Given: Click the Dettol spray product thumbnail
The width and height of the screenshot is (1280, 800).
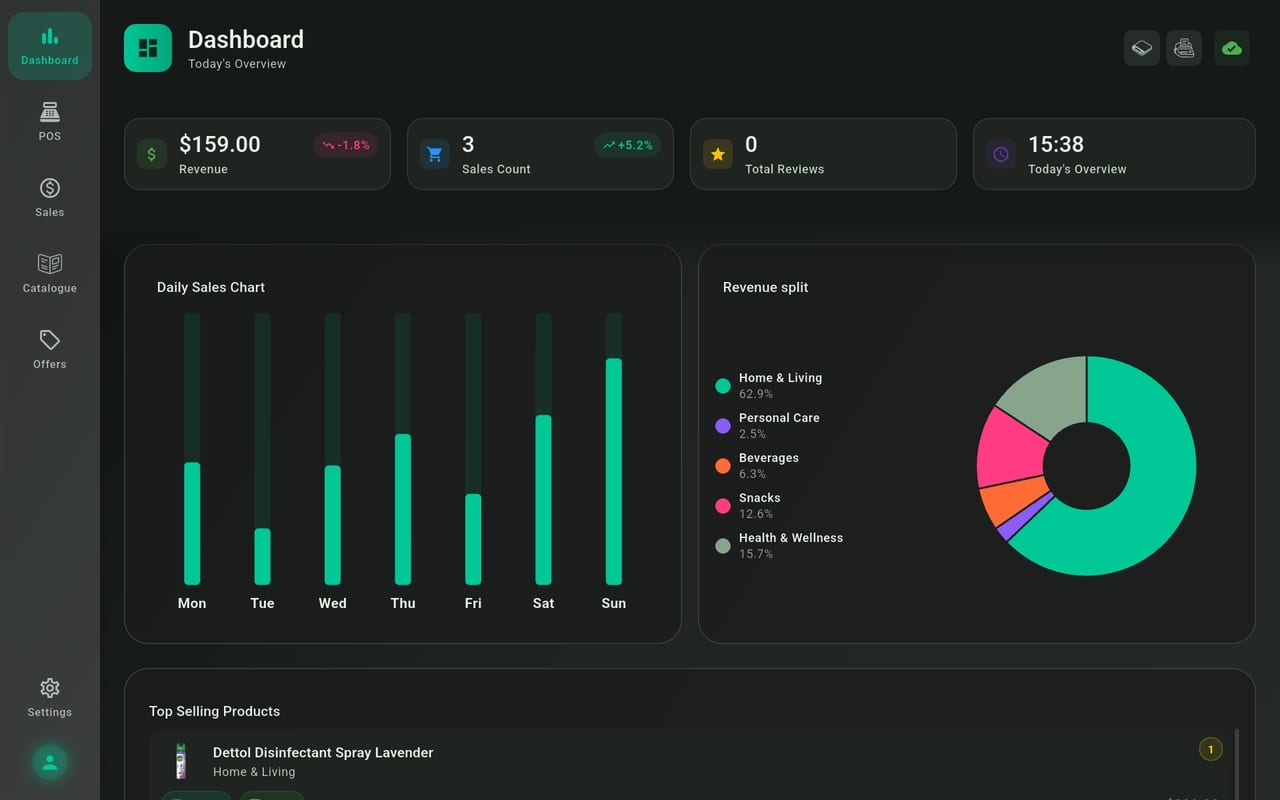Looking at the screenshot, I should pos(181,761).
